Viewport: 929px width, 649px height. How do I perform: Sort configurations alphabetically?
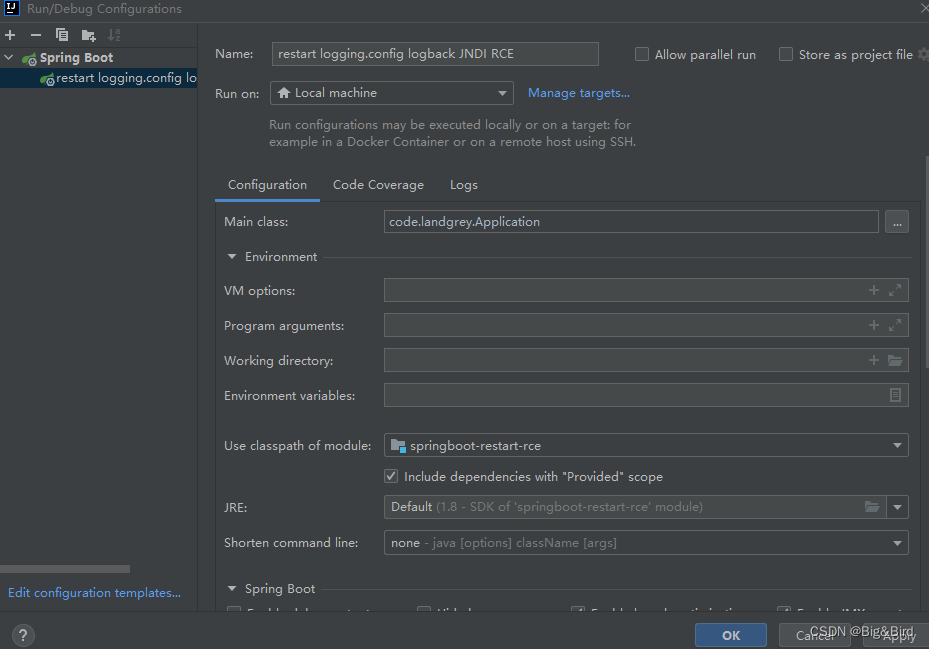click(115, 34)
